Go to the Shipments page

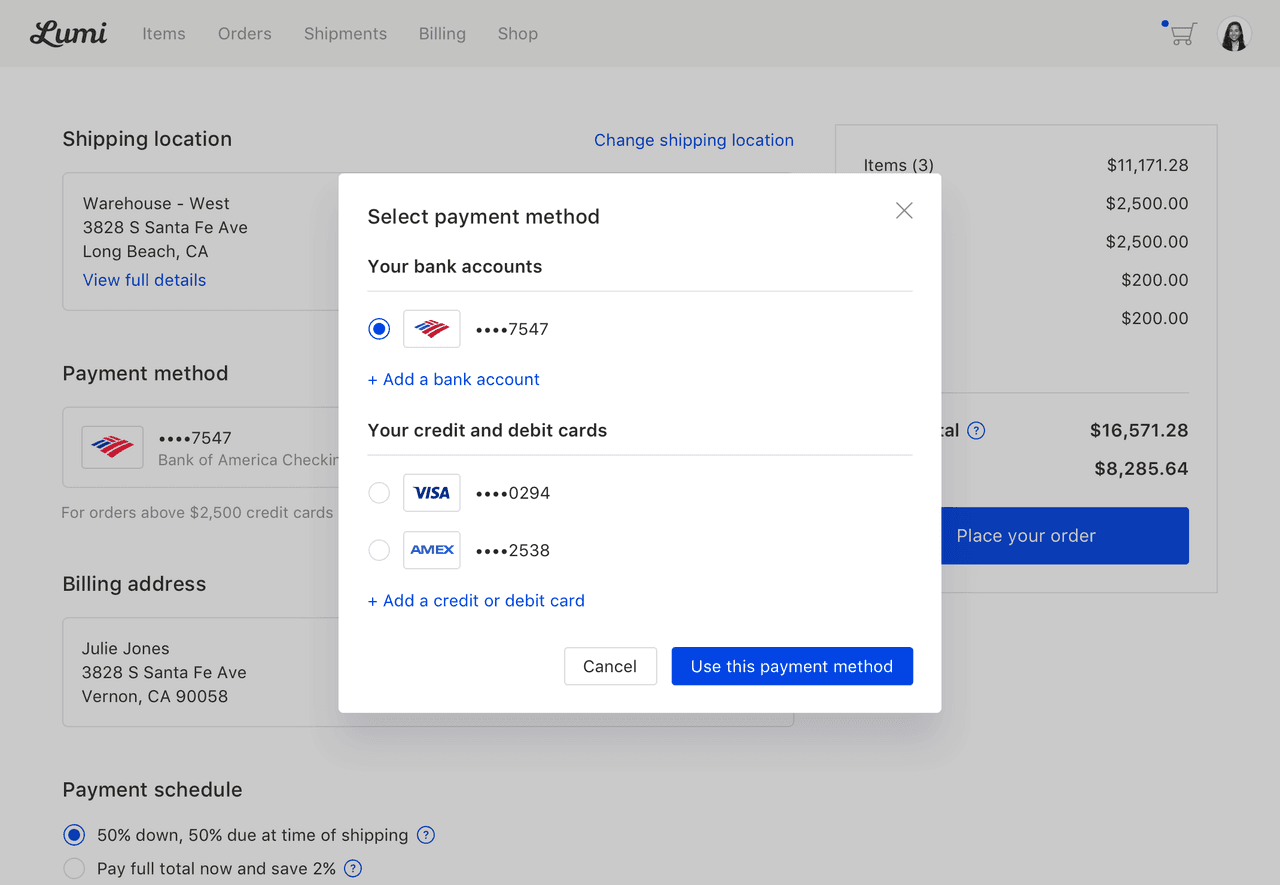pyautogui.click(x=345, y=34)
